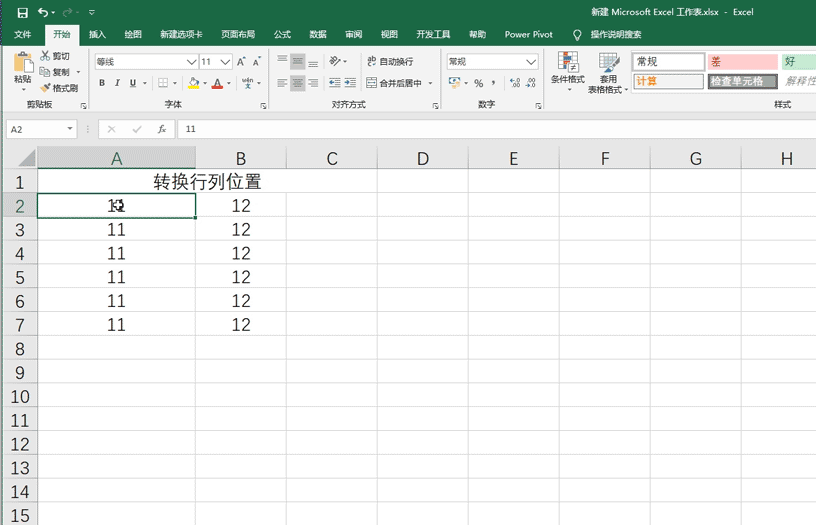816x525 pixels.
Task: Toggle top vertical alignment
Action: [282, 61]
